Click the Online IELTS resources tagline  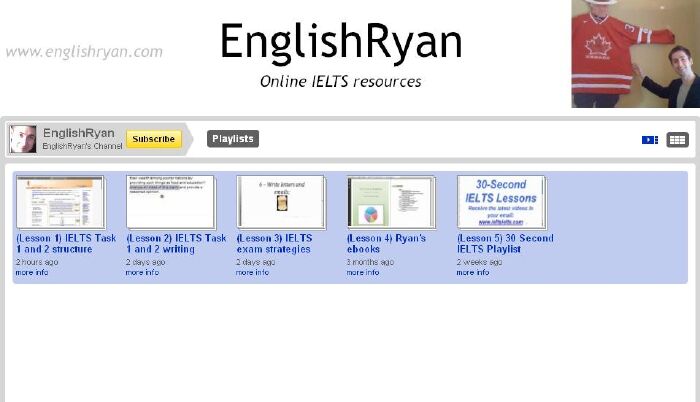341,82
